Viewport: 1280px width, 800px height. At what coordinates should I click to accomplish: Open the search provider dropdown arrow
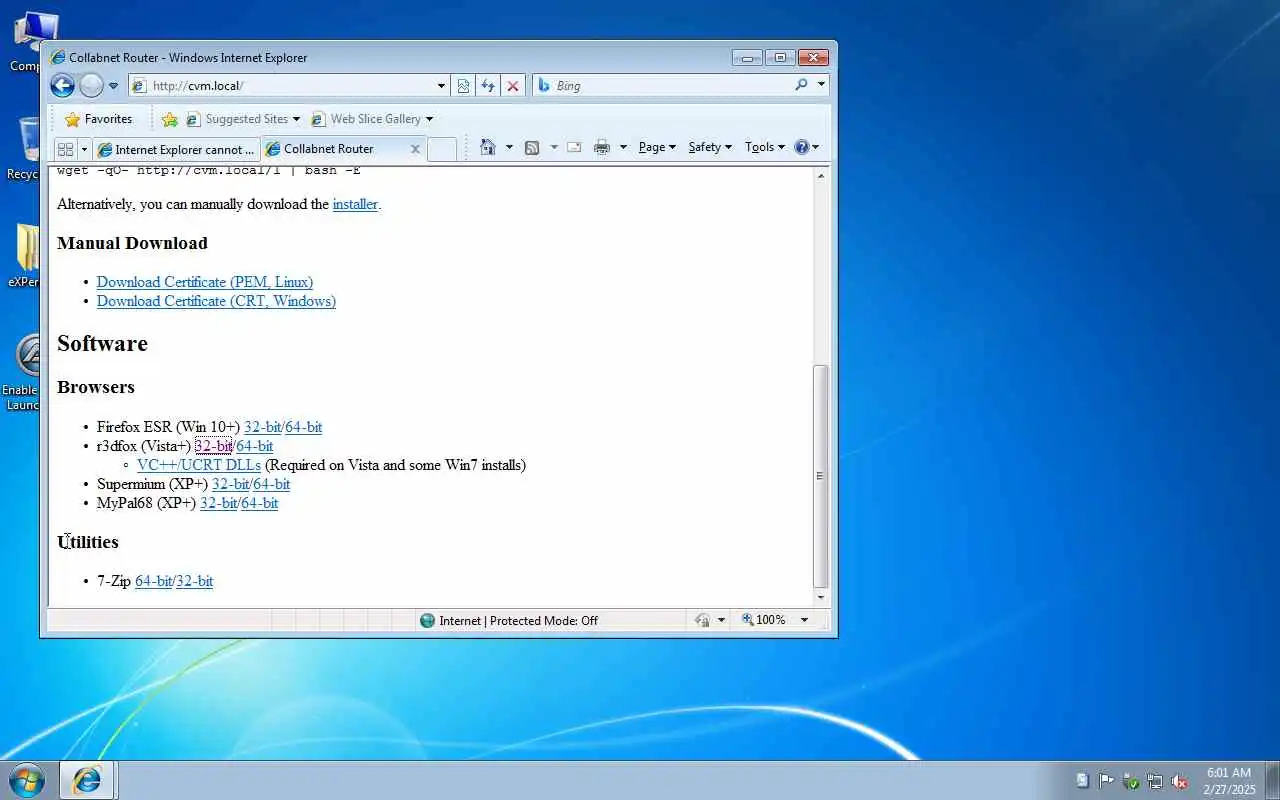click(x=822, y=85)
